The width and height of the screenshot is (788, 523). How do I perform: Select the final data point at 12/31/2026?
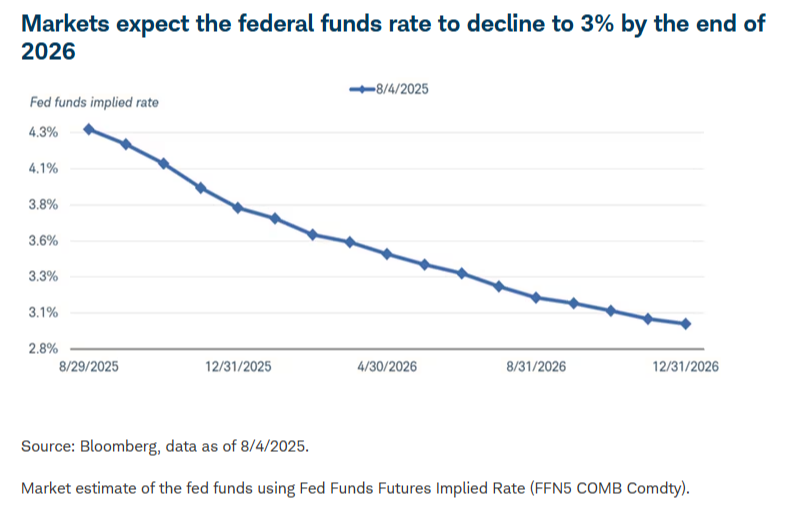click(x=685, y=324)
